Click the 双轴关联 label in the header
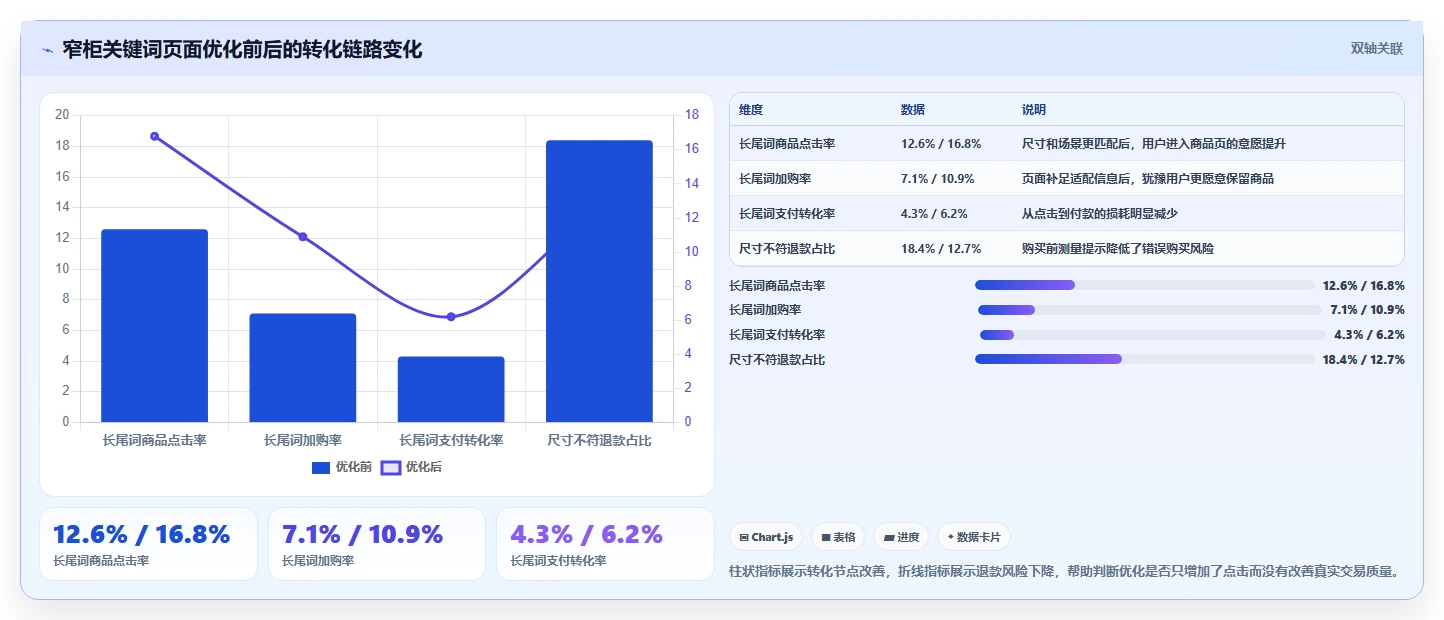The height and width of the screenshot is (620, 1444). 1377,48
